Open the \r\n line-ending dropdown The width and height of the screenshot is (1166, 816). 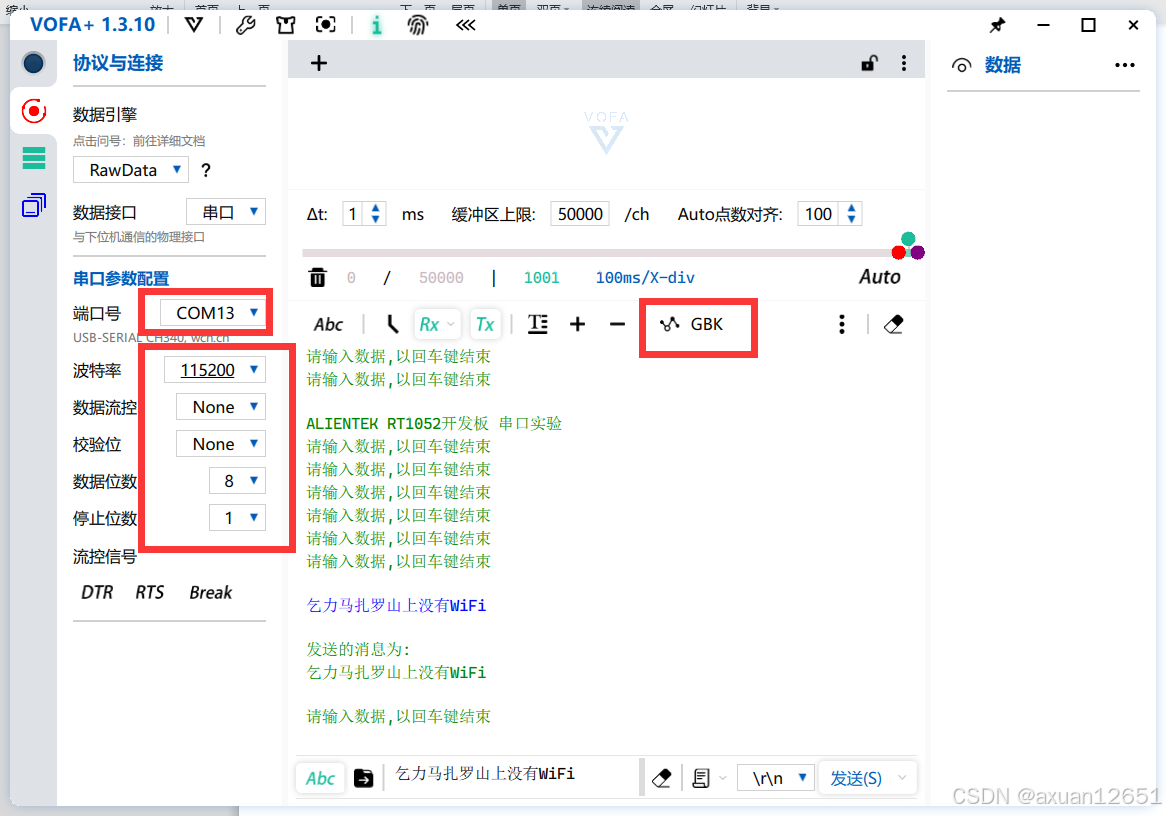pos(775,777)
